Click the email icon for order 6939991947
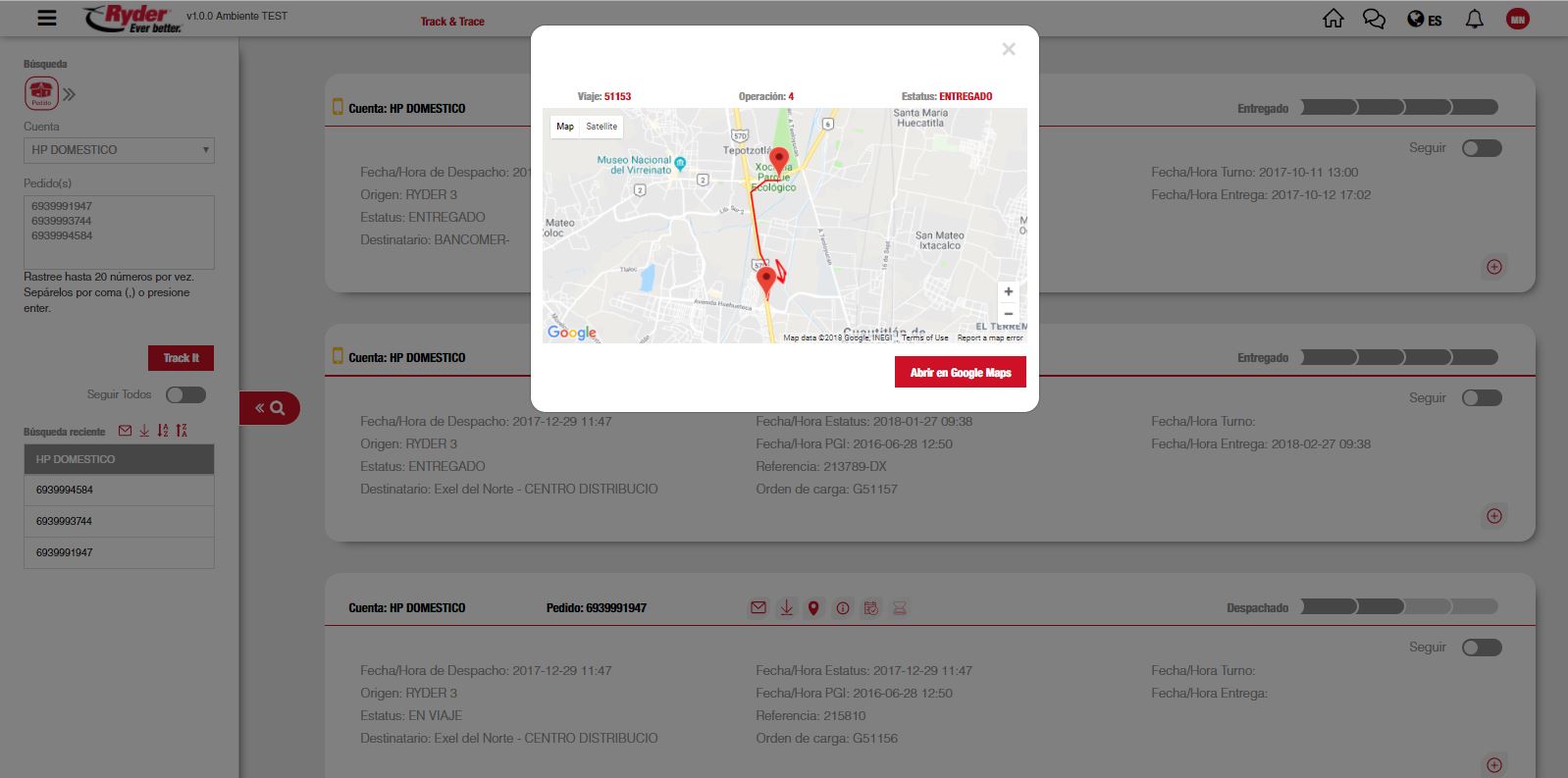This screenshot has width=1568, height=778. pyautogui.click(x=758, y=608)
